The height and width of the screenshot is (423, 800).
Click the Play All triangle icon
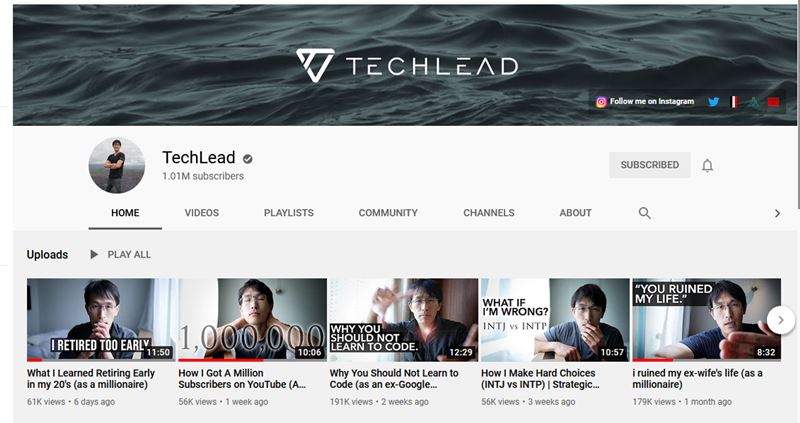click(x=94, y=254)
